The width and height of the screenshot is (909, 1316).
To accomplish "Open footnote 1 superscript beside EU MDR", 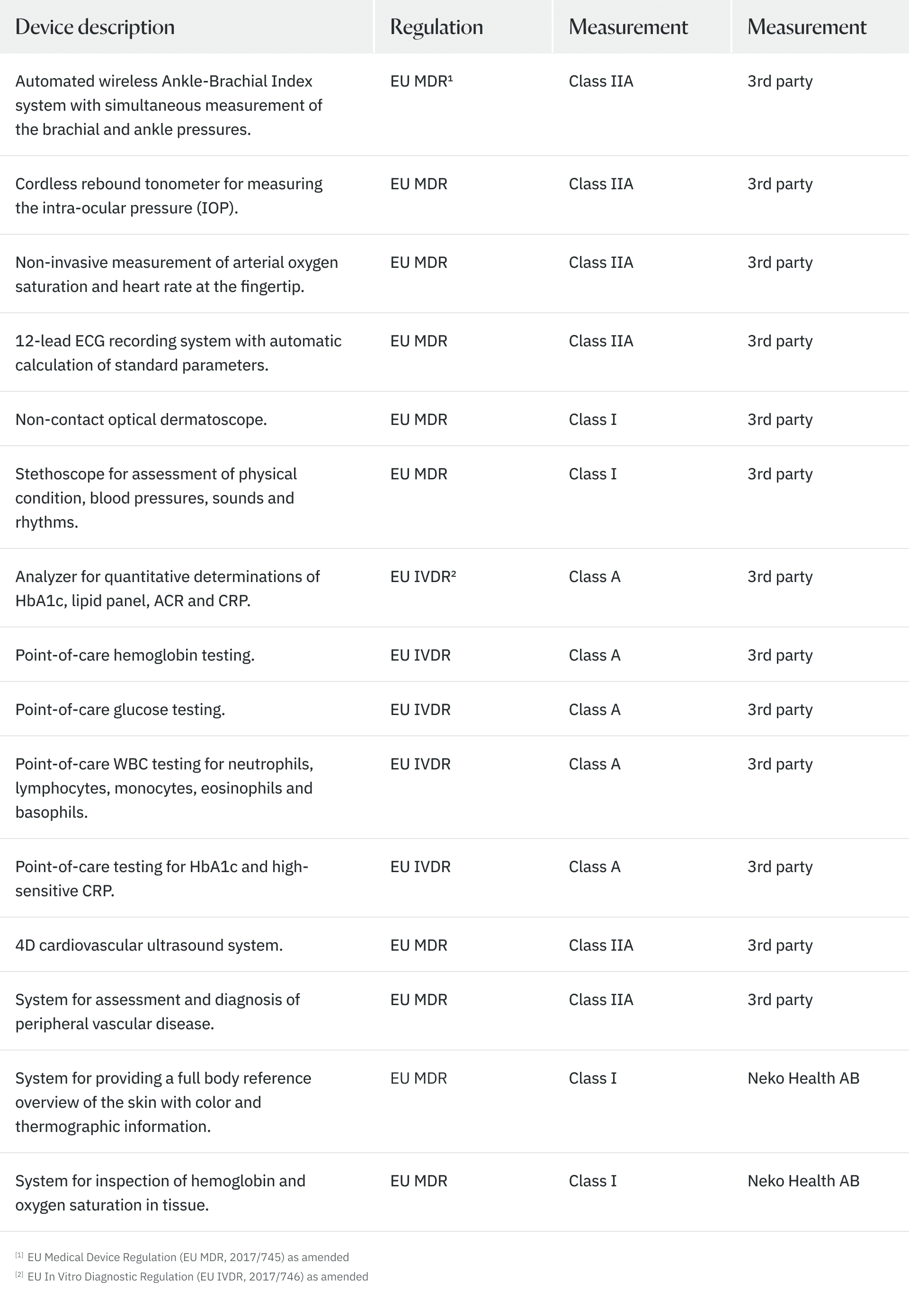I will 450,78.
